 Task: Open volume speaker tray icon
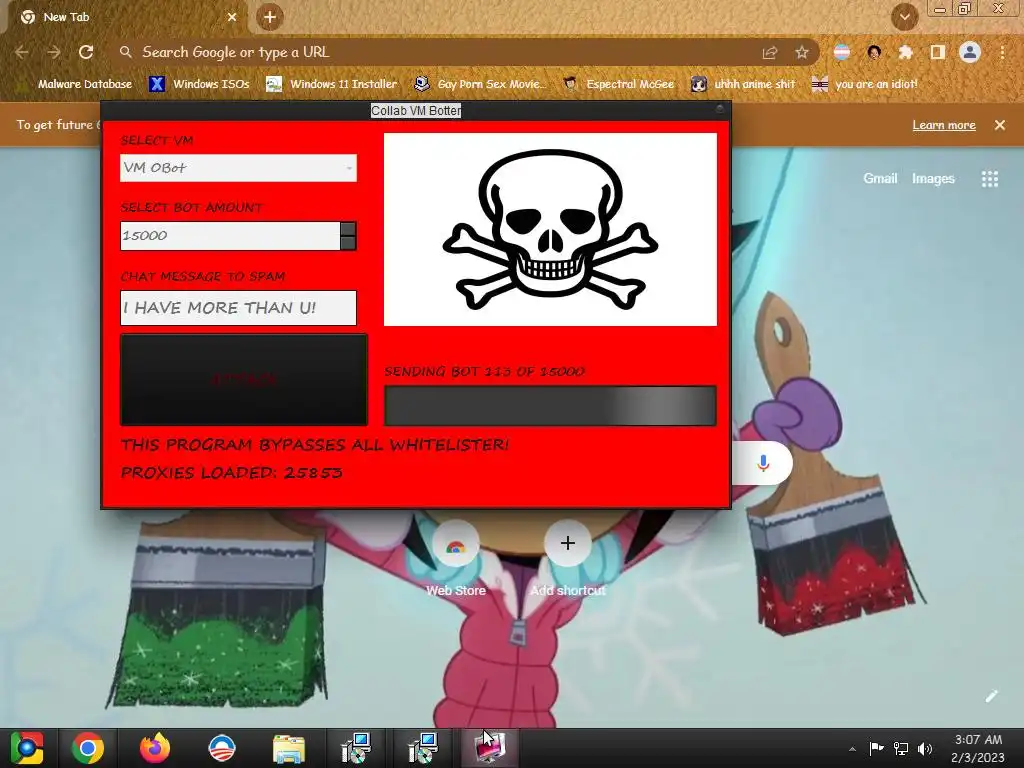pos(925,748)
